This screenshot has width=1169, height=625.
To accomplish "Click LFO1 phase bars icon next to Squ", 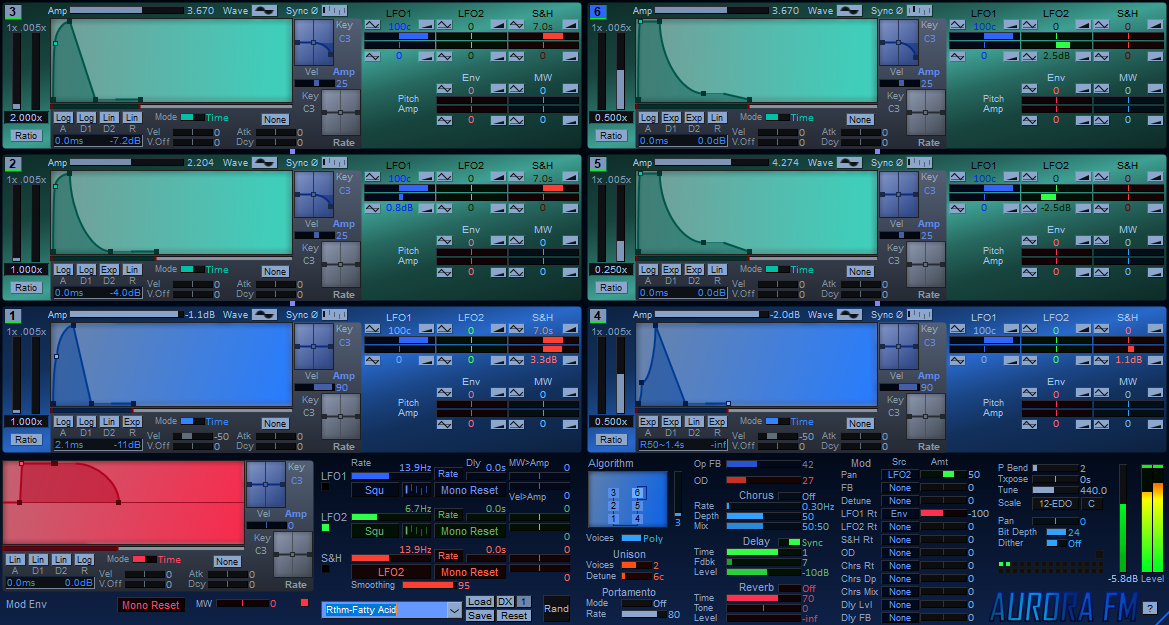I will point(417,490).
